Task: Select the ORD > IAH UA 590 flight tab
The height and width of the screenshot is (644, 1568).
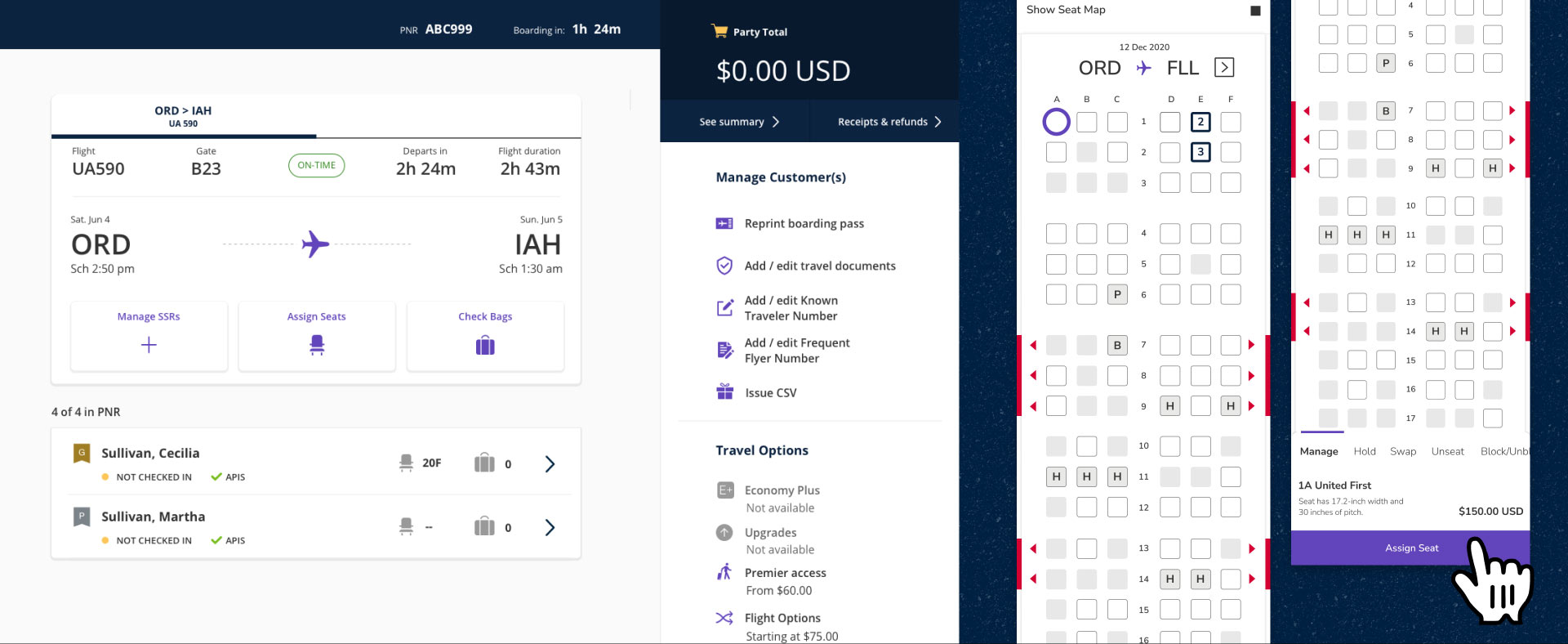Action: tap(184, 116)
